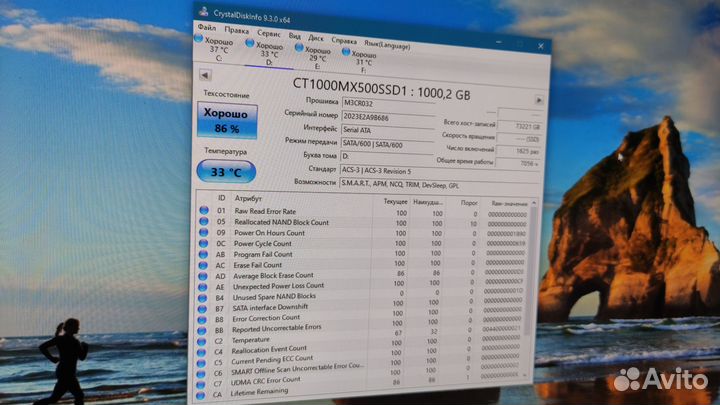This screenshot has width=720, height=405.
Task: Click status icon for Average Block Erase Count
Action: [202, 276]
